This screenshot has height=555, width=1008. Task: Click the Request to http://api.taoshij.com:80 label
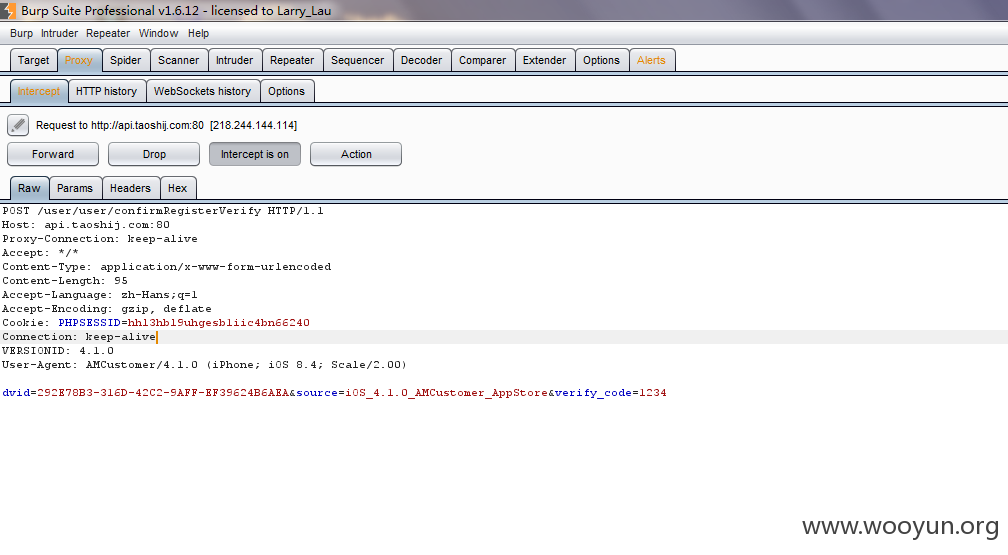(x=166, y=125)
